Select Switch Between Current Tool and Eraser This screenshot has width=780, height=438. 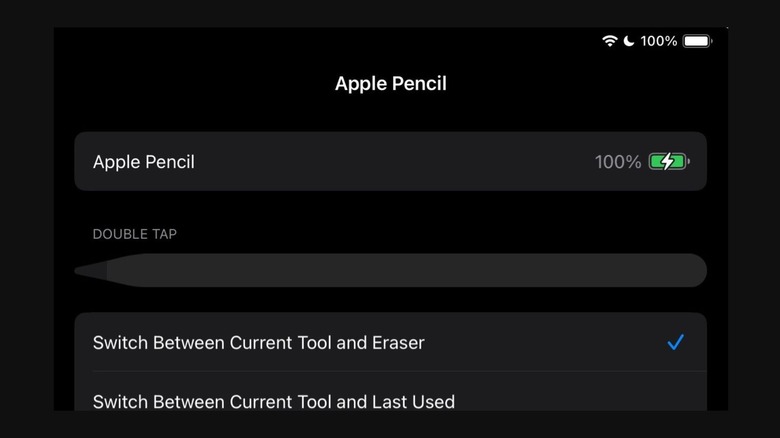tap(259, 342)
